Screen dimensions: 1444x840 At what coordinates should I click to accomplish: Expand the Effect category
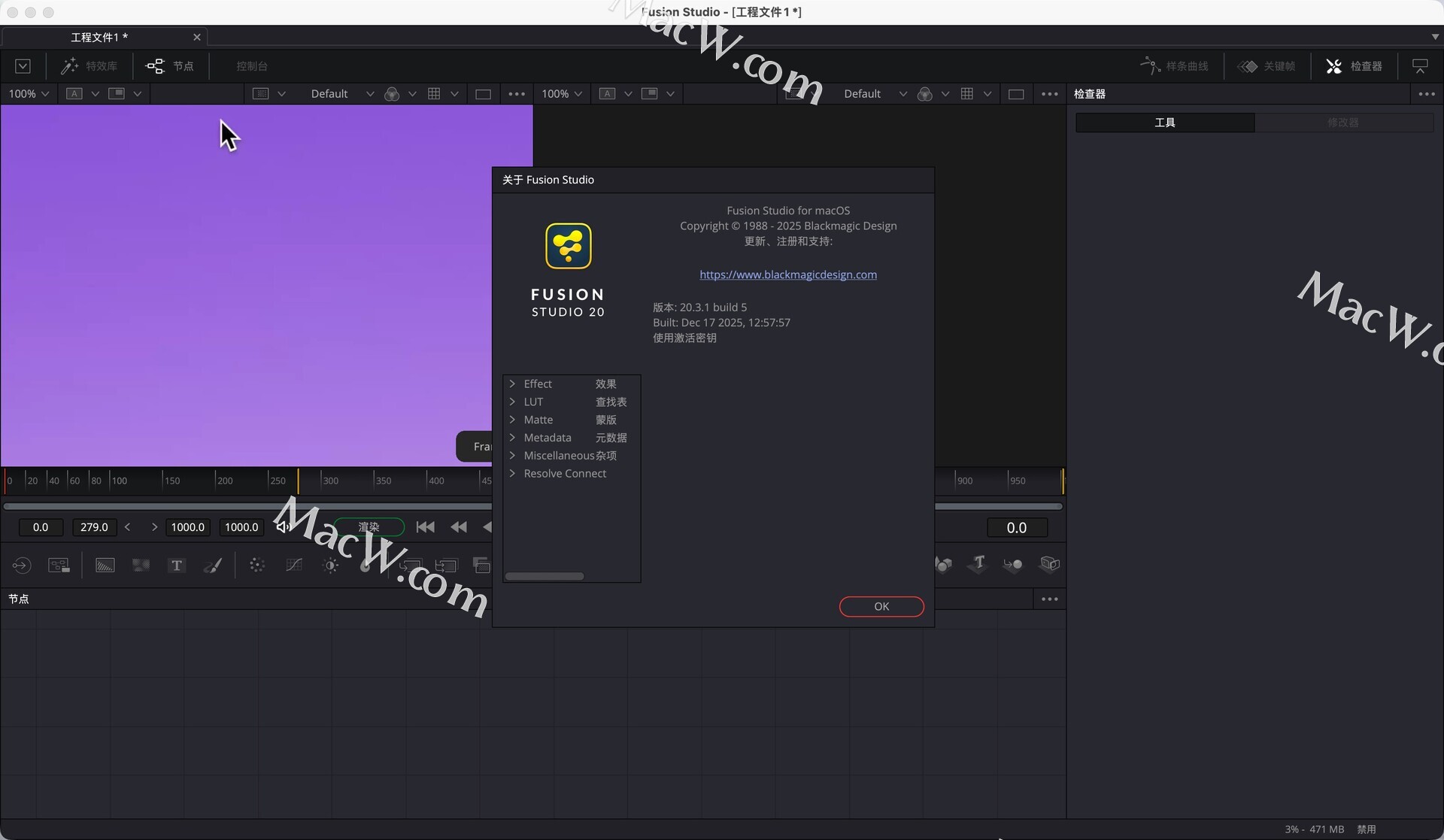(x=512, y=384)
